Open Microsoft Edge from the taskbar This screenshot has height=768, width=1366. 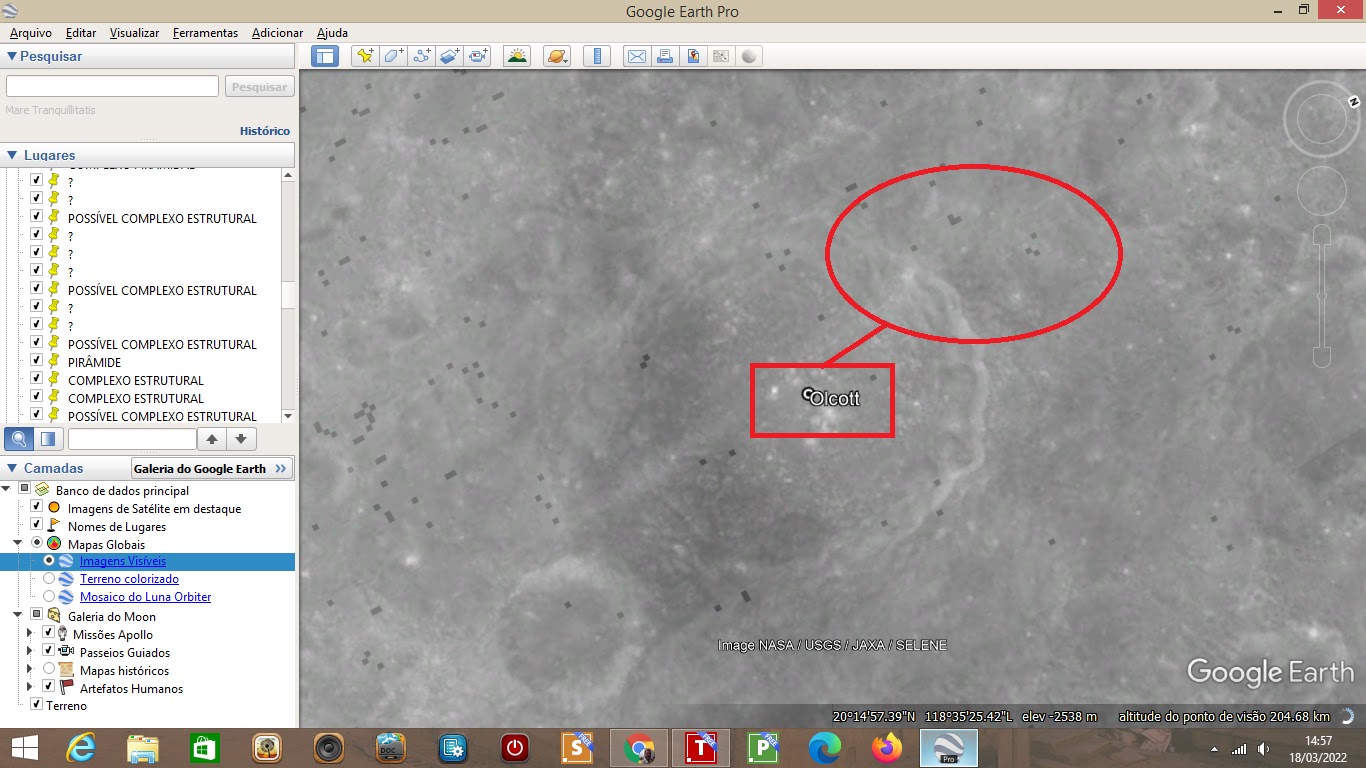pyautogui.click(x=824, y=748)
